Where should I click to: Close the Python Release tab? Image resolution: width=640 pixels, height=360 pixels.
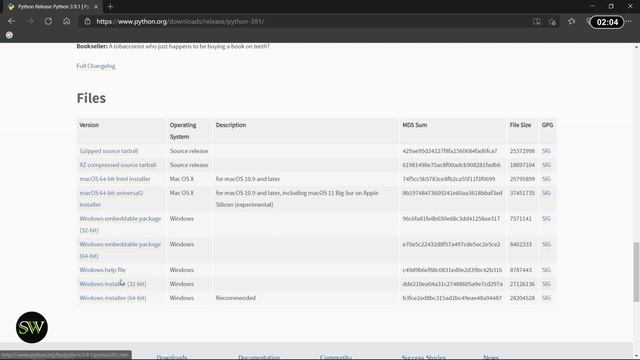click(96, 7)
